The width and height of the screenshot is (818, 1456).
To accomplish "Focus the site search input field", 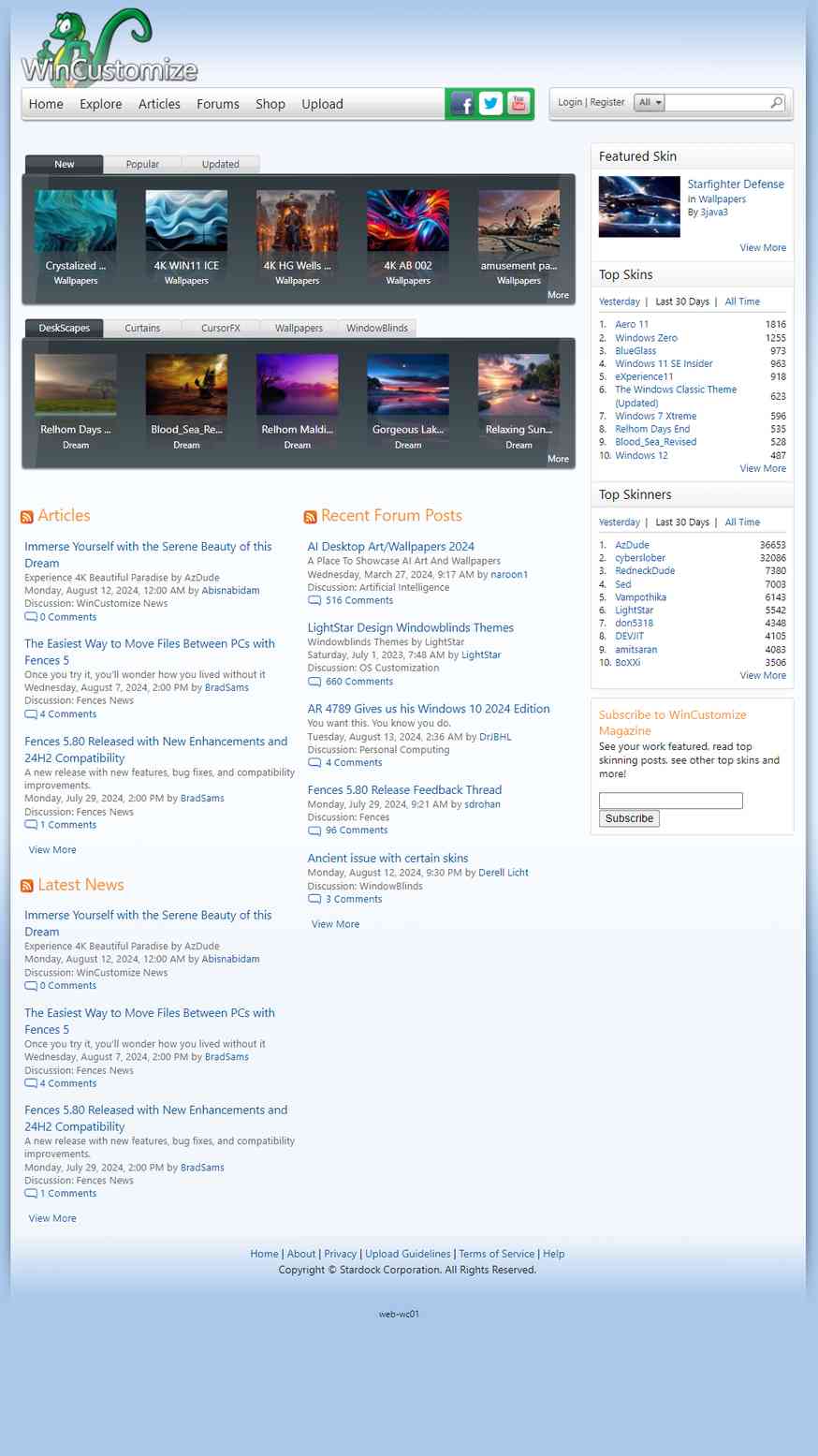I will point(717,103).
